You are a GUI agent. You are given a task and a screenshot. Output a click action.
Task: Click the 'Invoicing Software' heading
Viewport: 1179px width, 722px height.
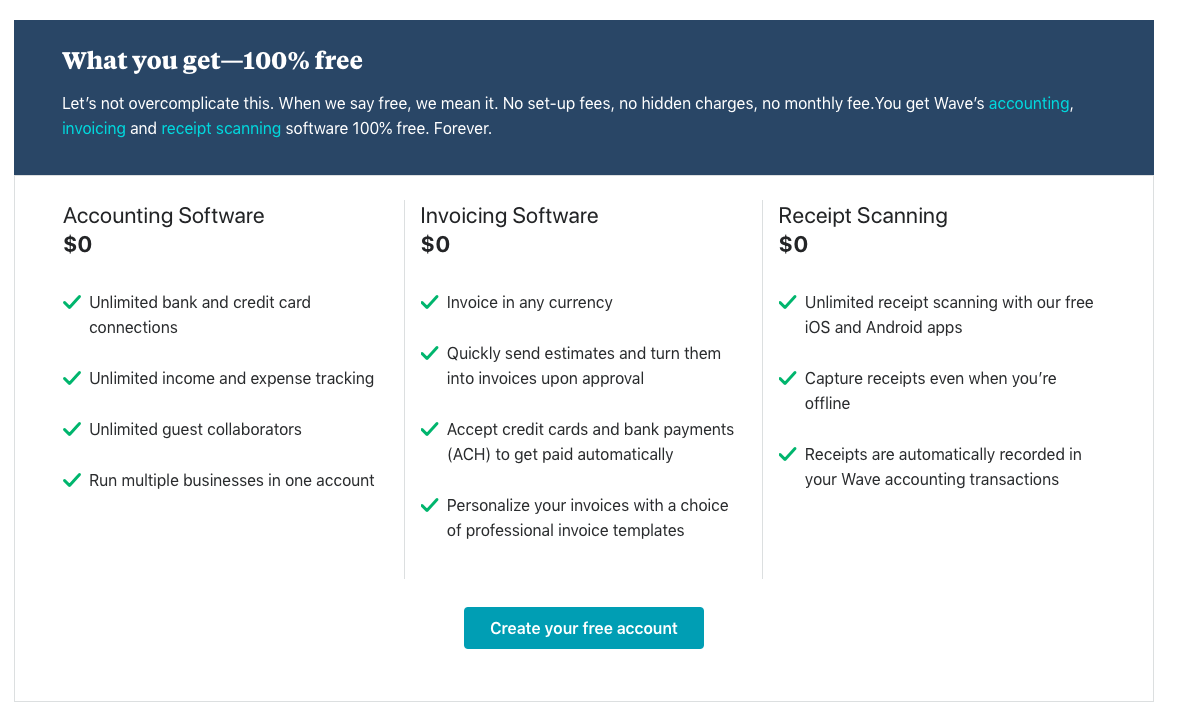pos(509,216)
